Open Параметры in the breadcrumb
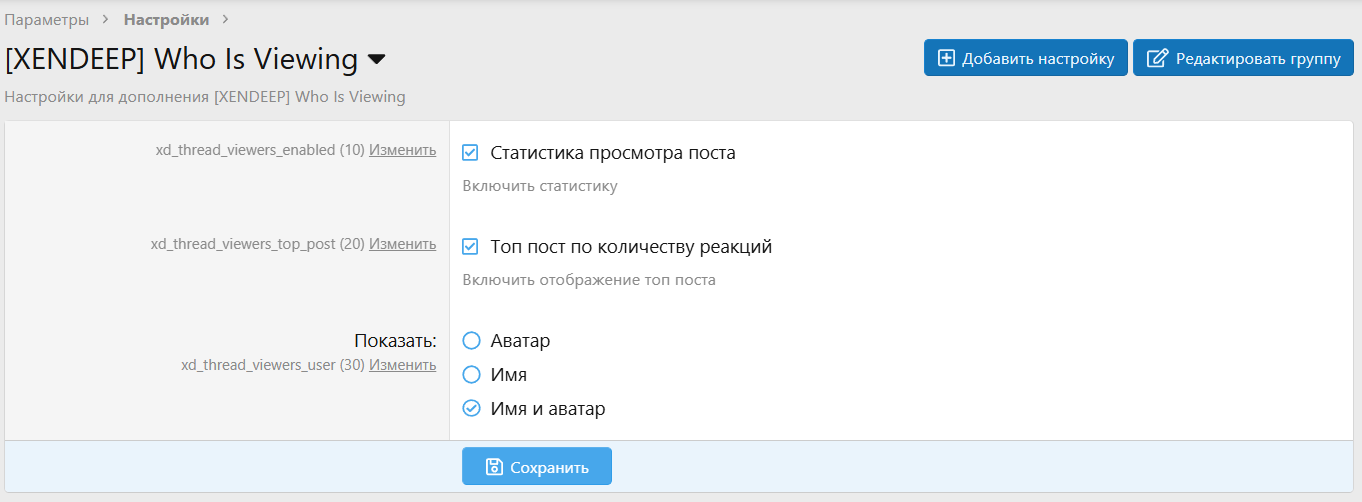The height and width of the screenshot is (502, 1362). [46, 19]
